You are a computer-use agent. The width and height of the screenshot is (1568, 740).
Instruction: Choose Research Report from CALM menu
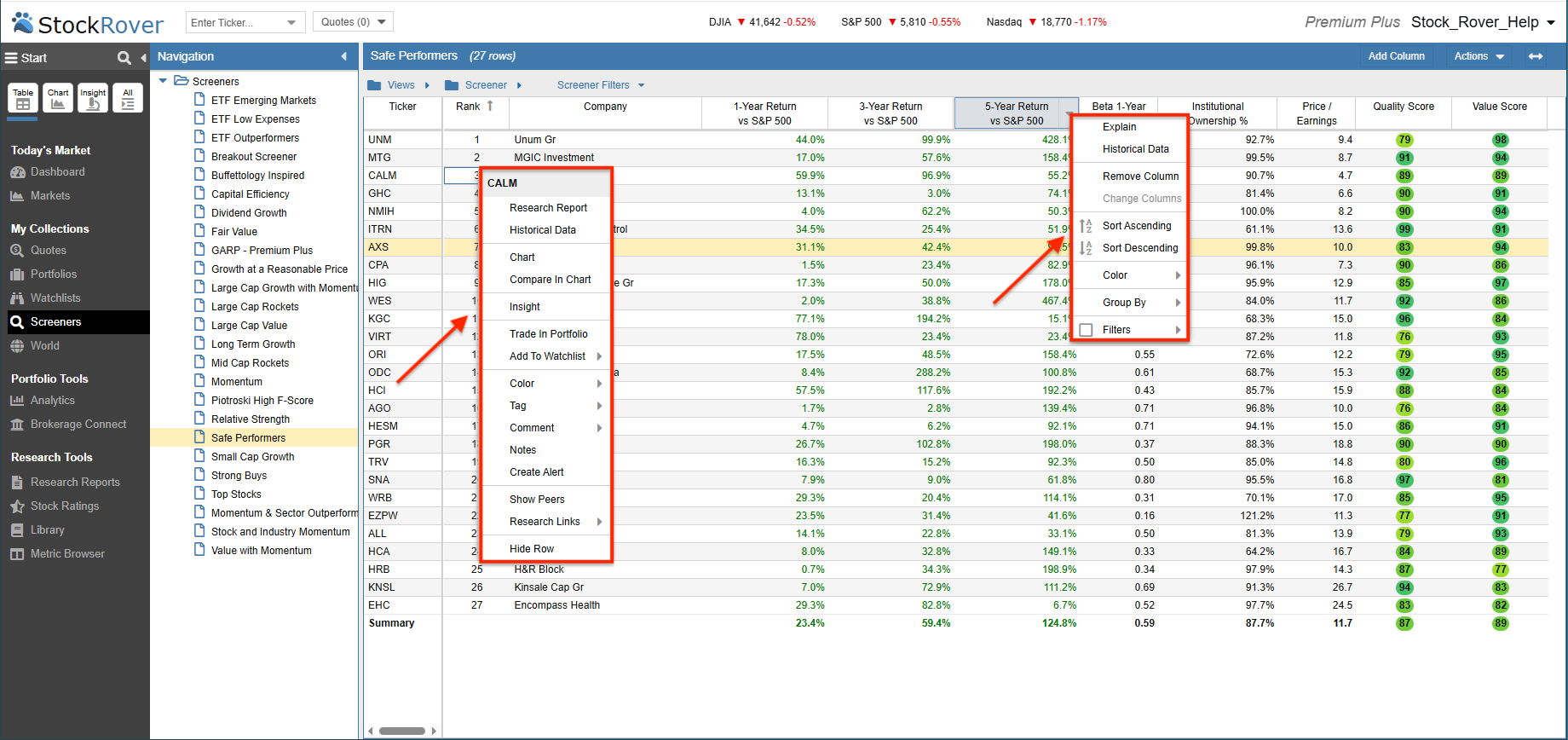547,208
